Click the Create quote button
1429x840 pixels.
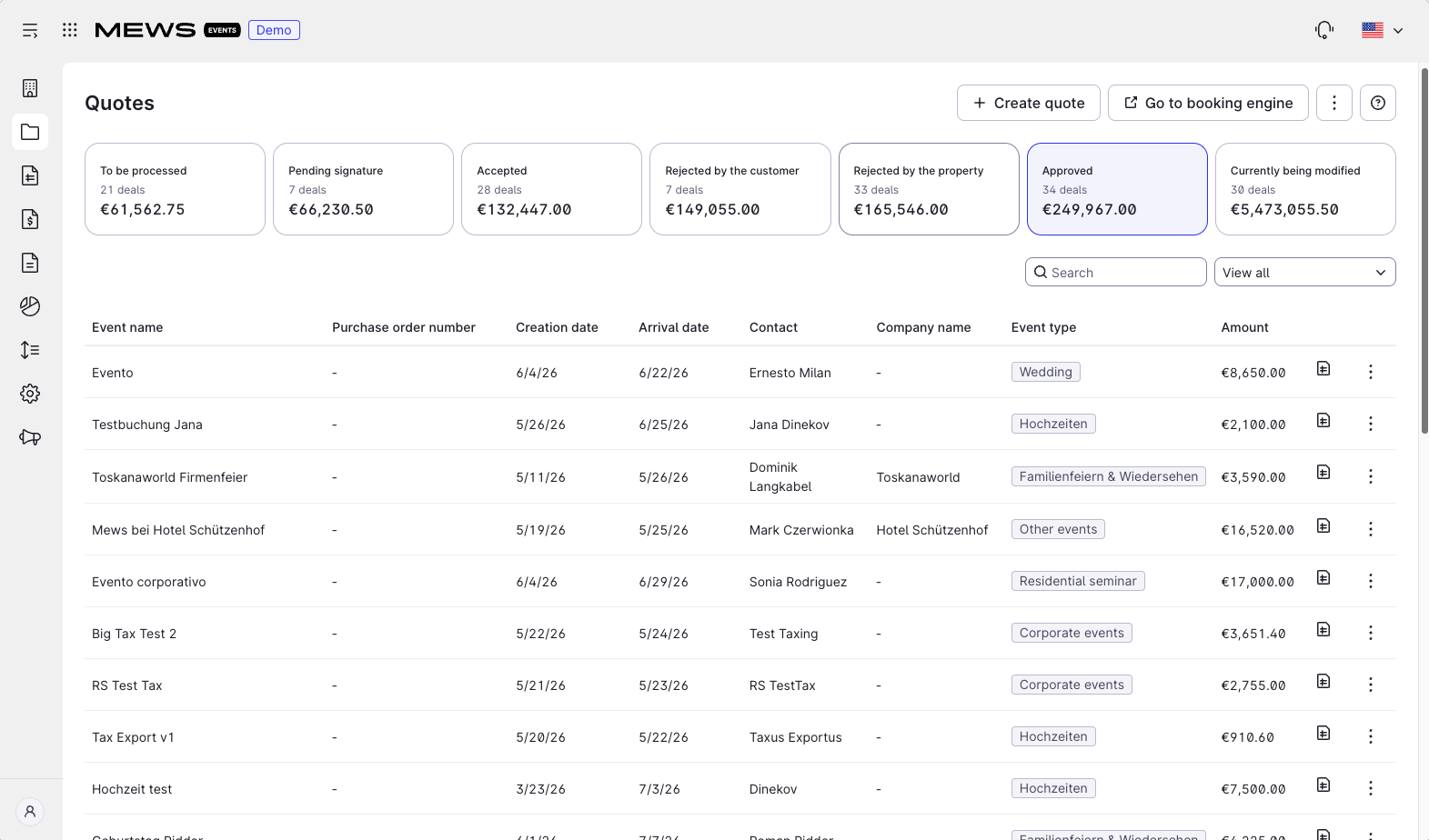click(x=1029, y=103)
